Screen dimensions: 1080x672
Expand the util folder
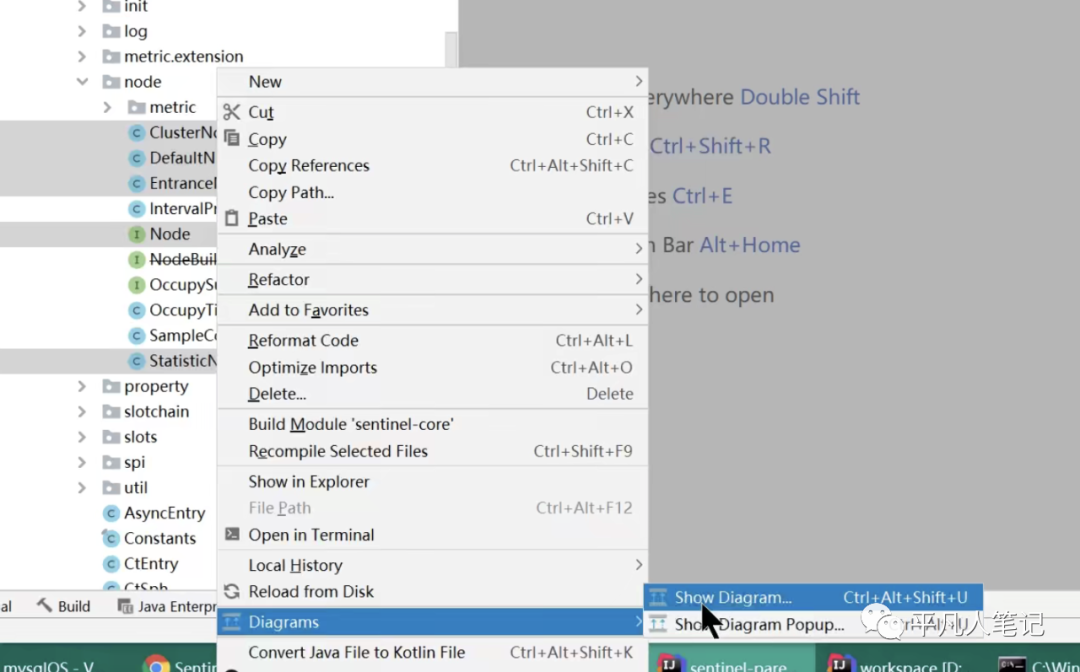(82, 487)
